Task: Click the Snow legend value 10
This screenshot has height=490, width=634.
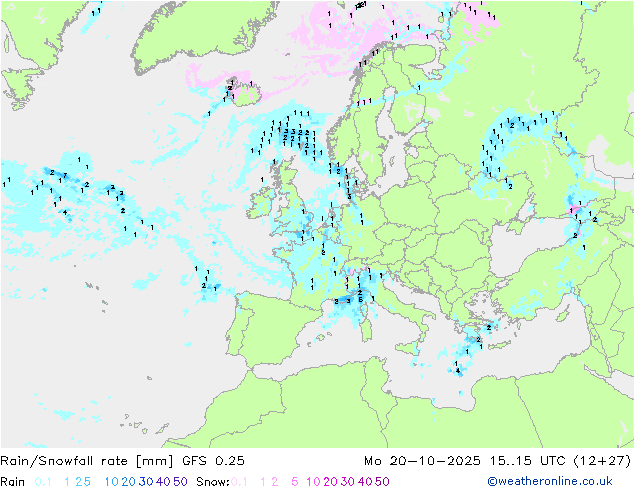Action: point(313,482)
